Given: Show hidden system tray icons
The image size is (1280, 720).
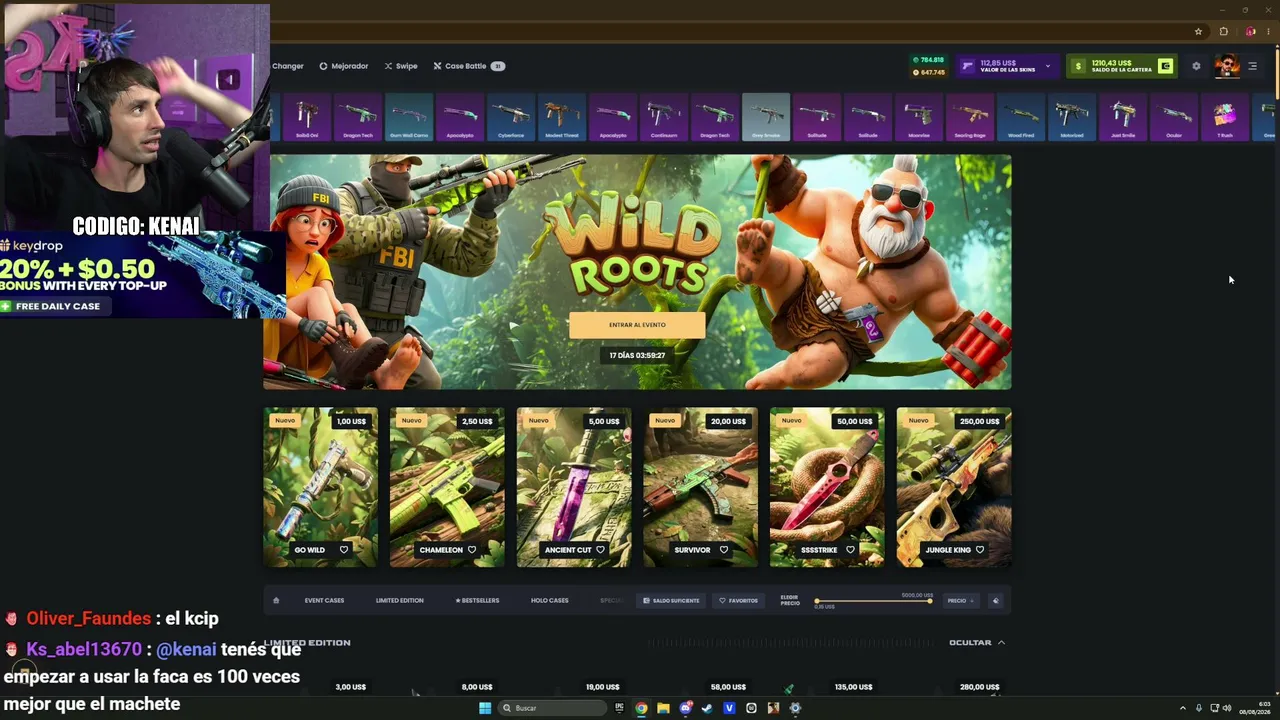Looking at the screenshot, I should tap(1182, 708).
